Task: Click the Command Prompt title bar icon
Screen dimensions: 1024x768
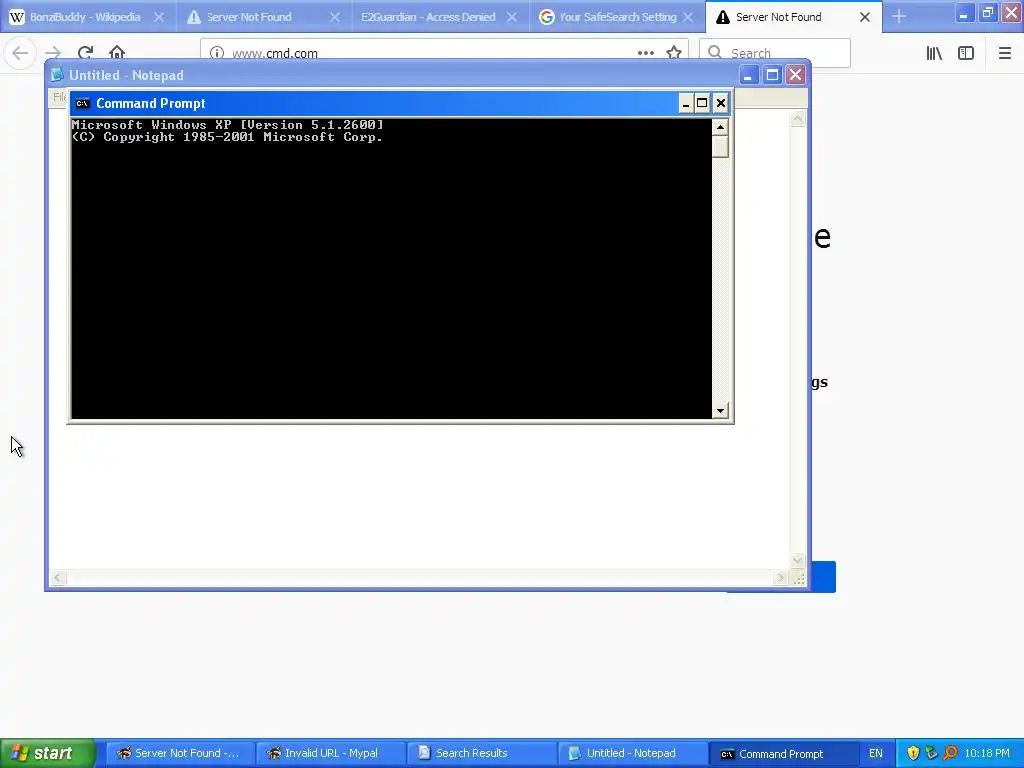Action: pyautogui.click(x=82, y=103)
